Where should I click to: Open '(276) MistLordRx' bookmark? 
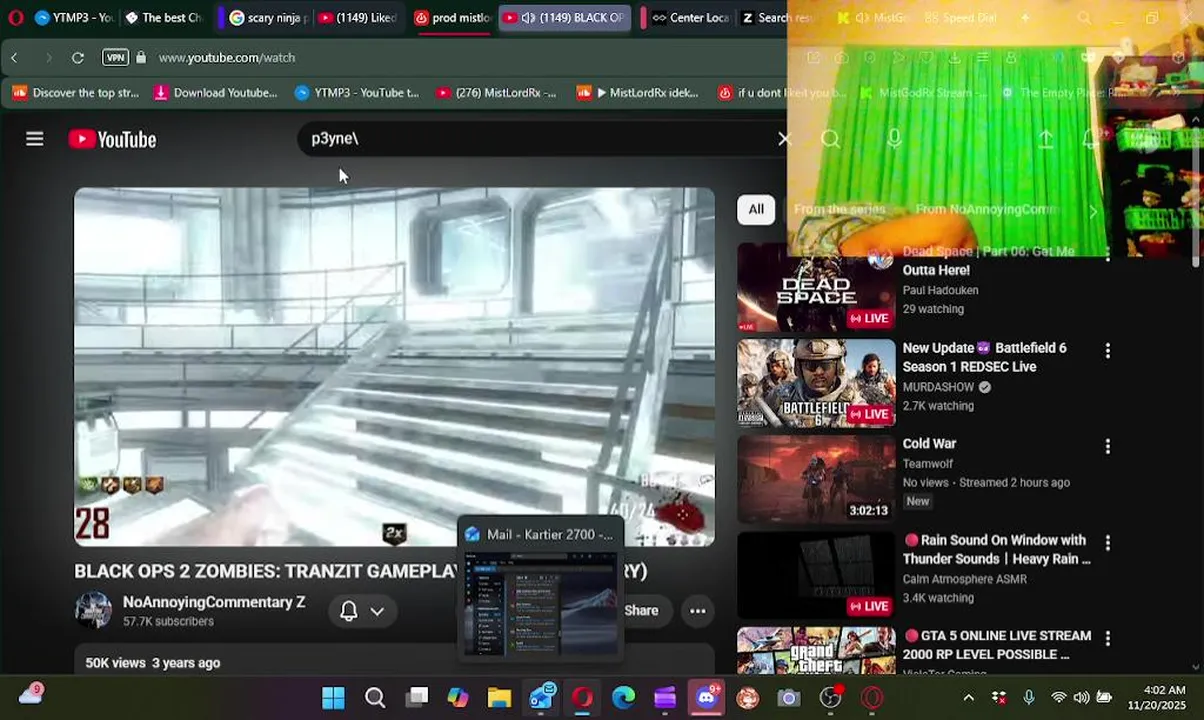pyautogui.click(x=497, y=93)
